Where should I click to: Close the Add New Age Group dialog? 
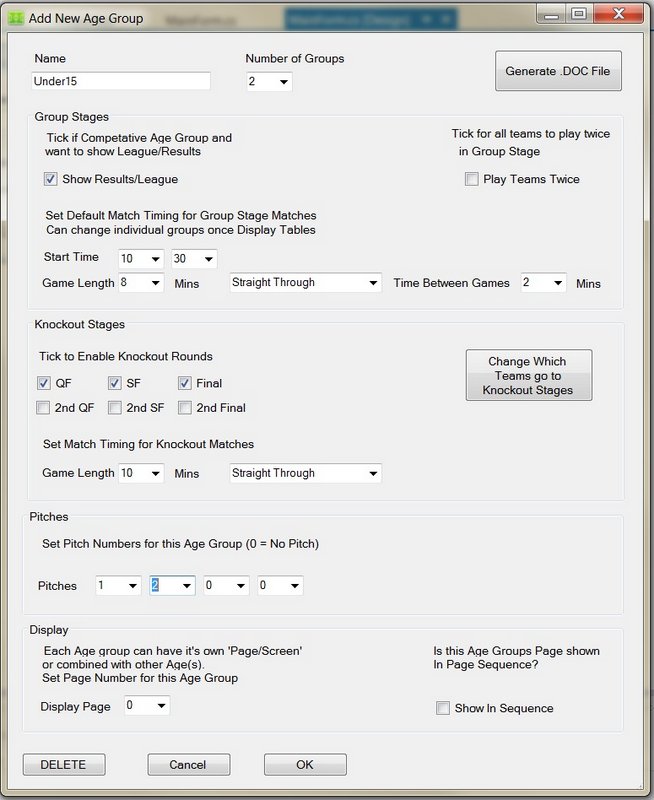point(618,14)
